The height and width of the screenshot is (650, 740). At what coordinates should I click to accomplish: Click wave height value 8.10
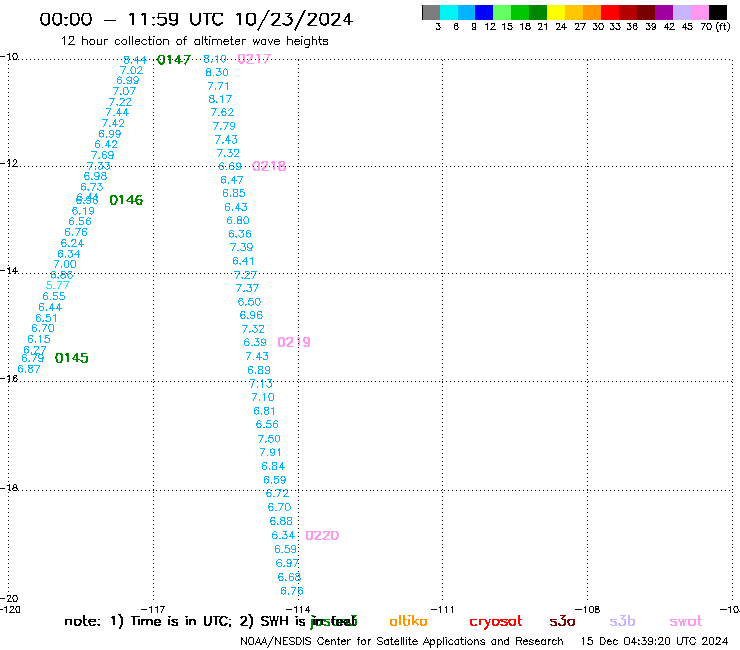pos(215,59)
